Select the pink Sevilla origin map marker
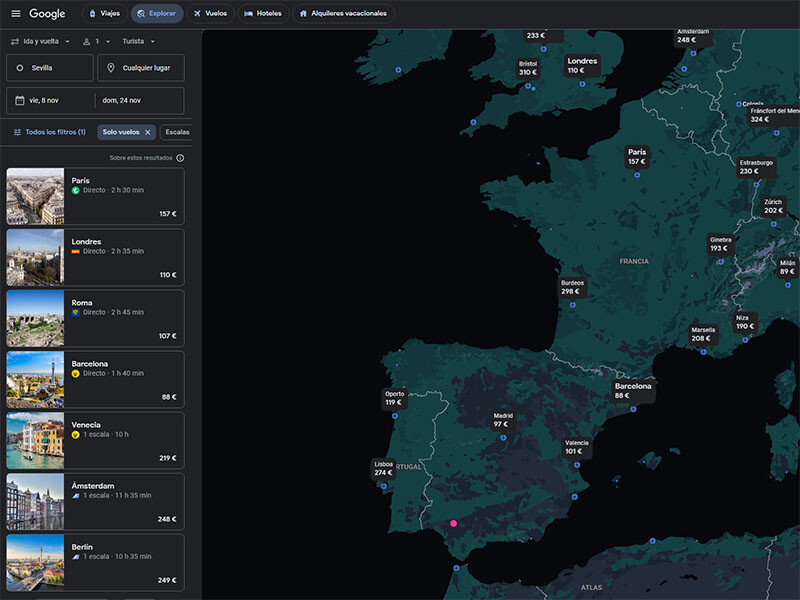Image resolution: width=800 pixels, height=600 pixels. pyautogui.click(x=454, y=523)
